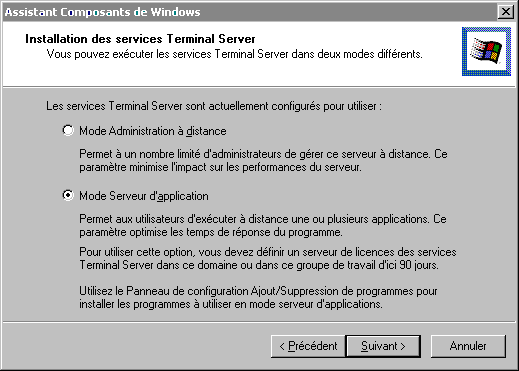Image resolution: width=519 pixels, height=371 pixels.
Task: Select the Mode Administration à distance radio button
Action: click(68, 130)
